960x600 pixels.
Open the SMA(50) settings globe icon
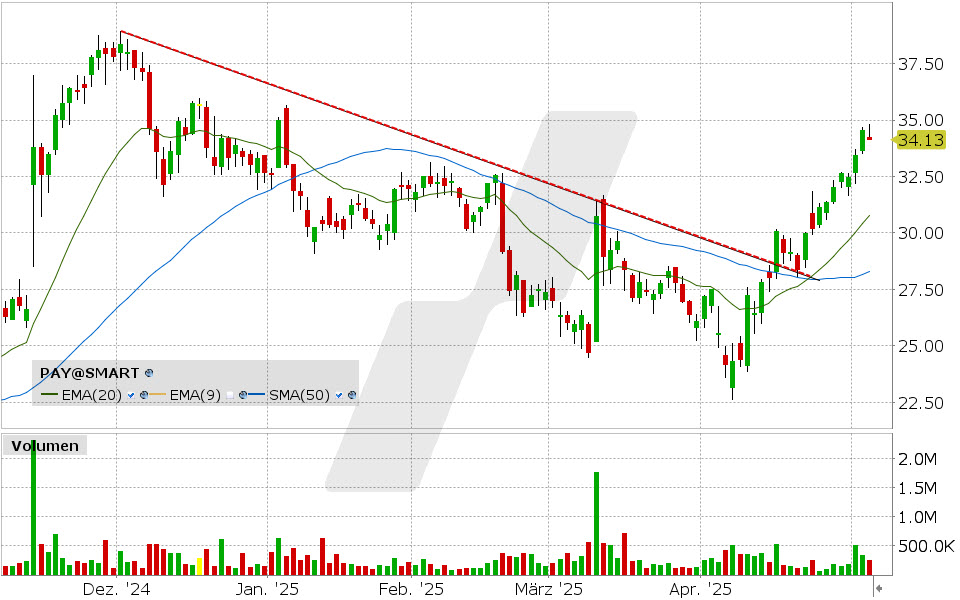[352, 396]
